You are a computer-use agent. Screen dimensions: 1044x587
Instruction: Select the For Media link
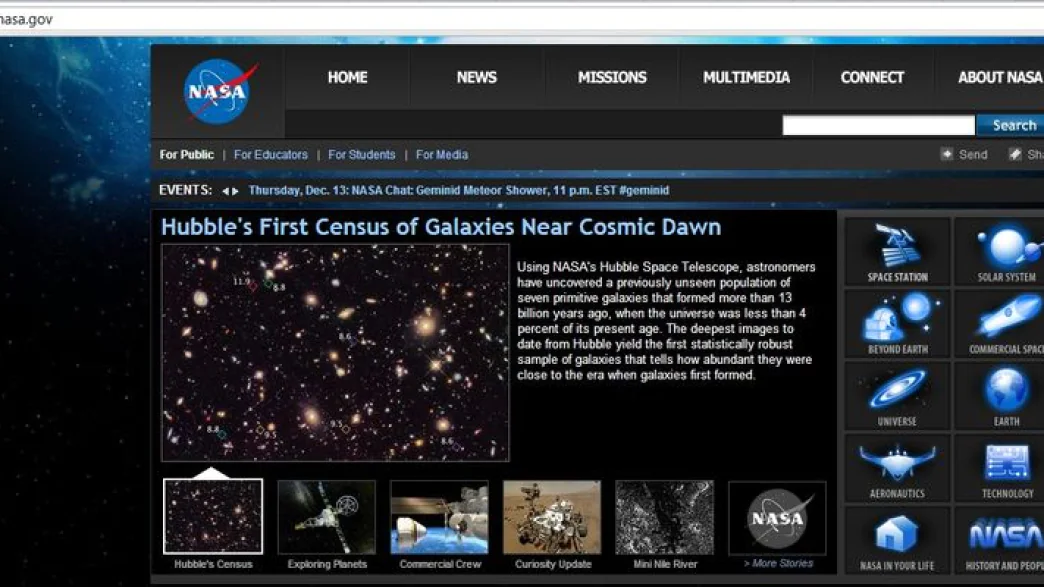442,154
